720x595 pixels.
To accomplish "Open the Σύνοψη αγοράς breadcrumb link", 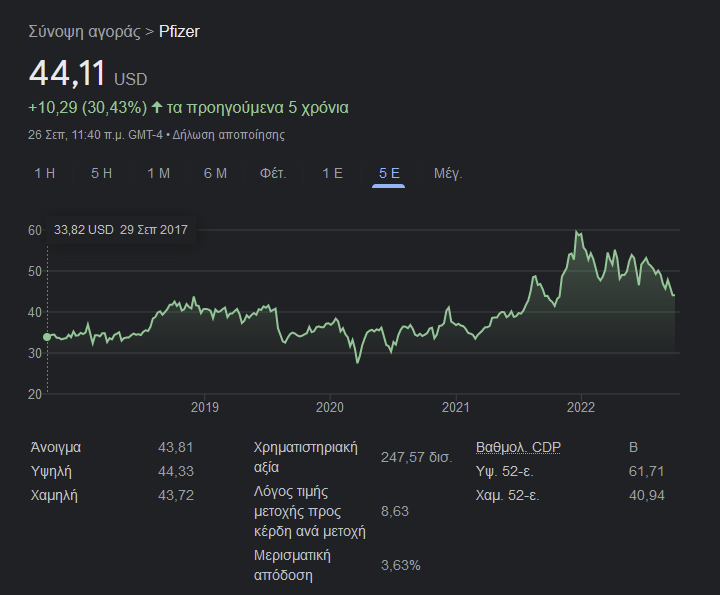I will tap(84, 32).
